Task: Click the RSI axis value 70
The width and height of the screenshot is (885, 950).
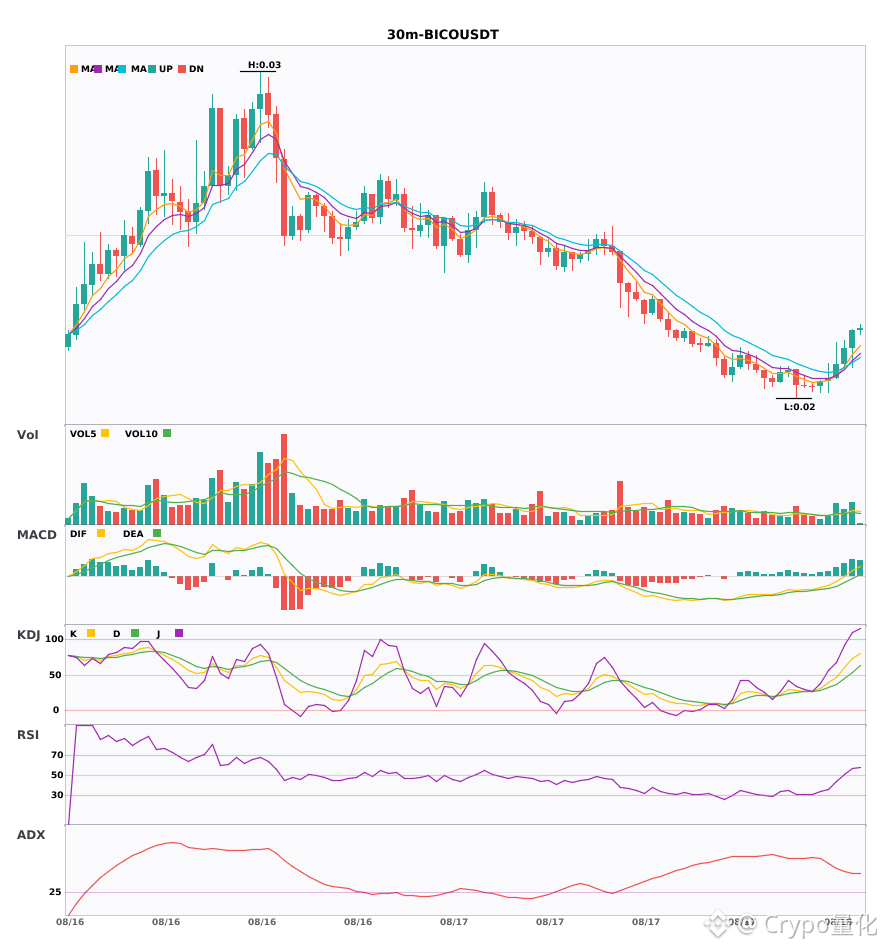Action: coord(57,755)
